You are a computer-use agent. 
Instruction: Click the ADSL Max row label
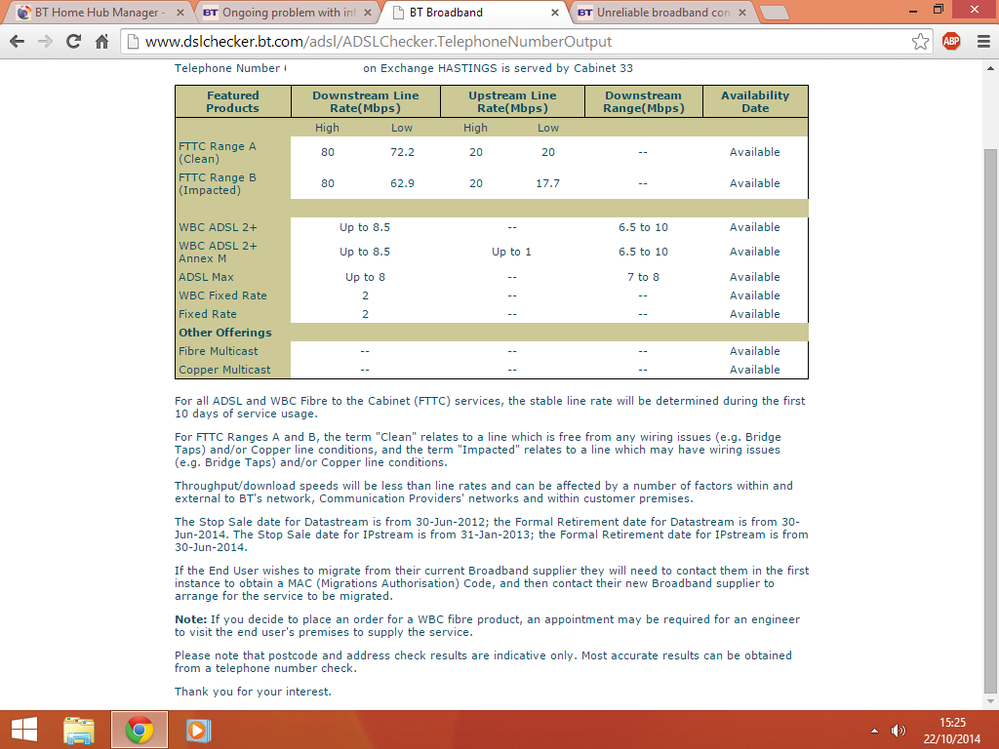pyautogui.click(x=206, y=277)
